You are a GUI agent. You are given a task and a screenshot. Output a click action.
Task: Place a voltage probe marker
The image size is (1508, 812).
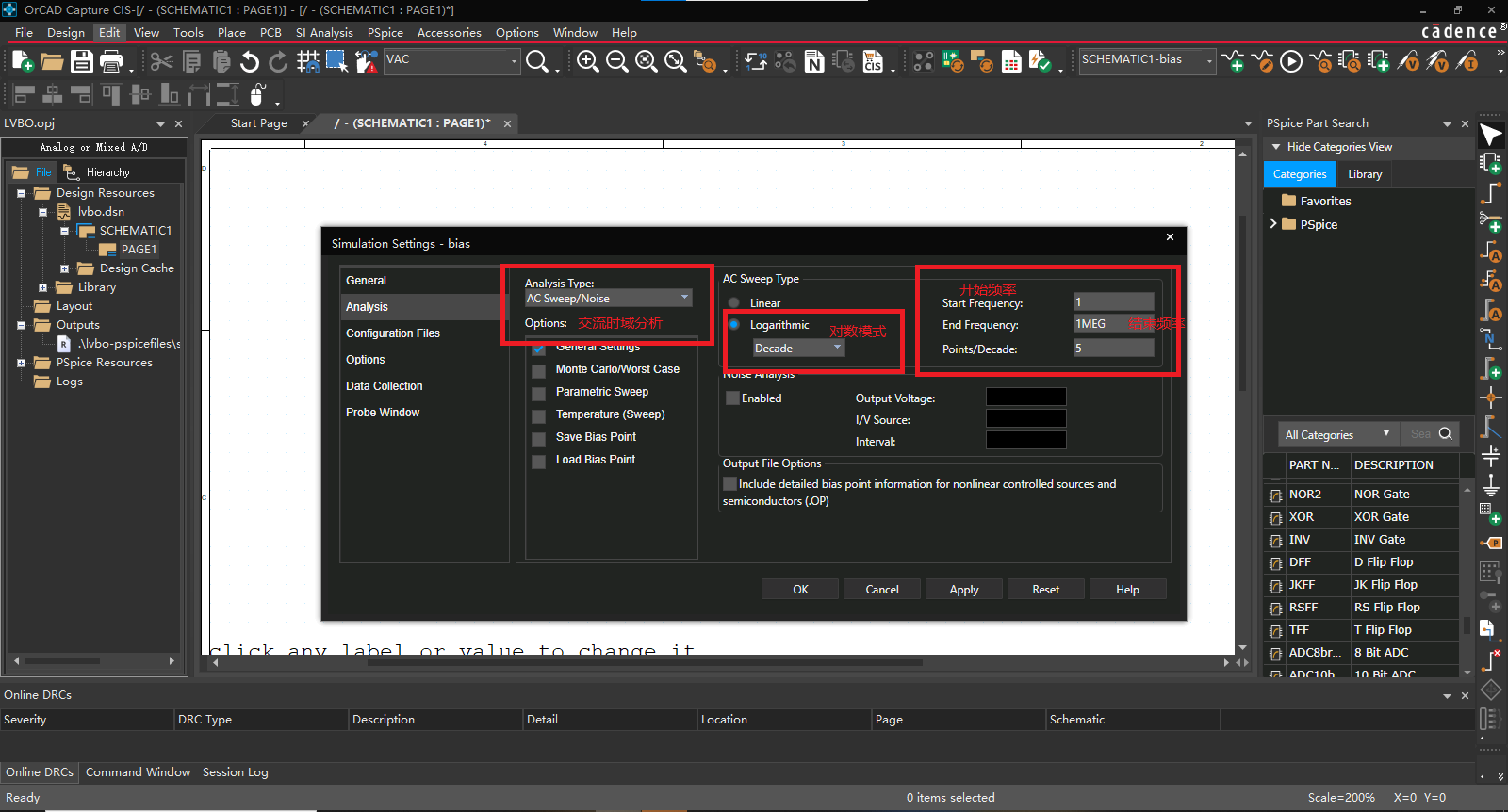coord(1409,61)
